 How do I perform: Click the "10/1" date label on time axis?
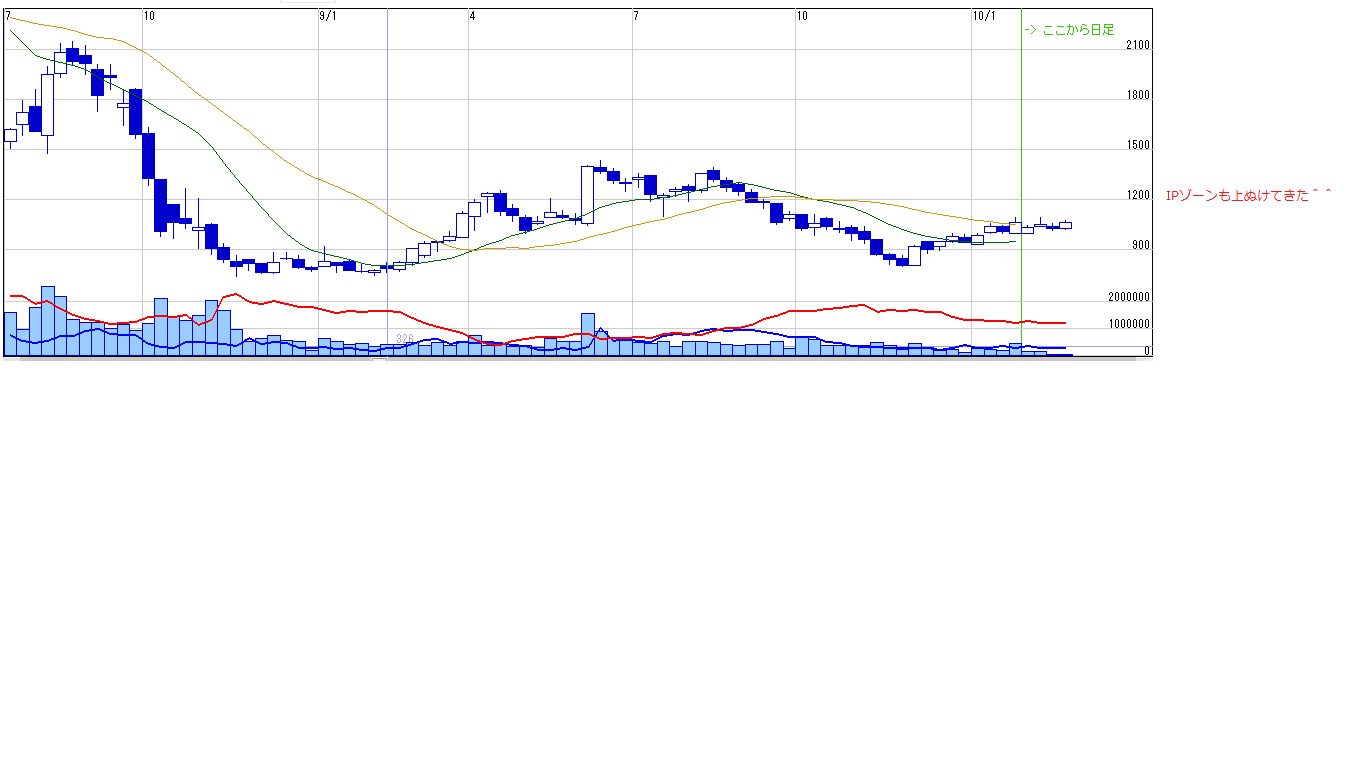point(984,16)
